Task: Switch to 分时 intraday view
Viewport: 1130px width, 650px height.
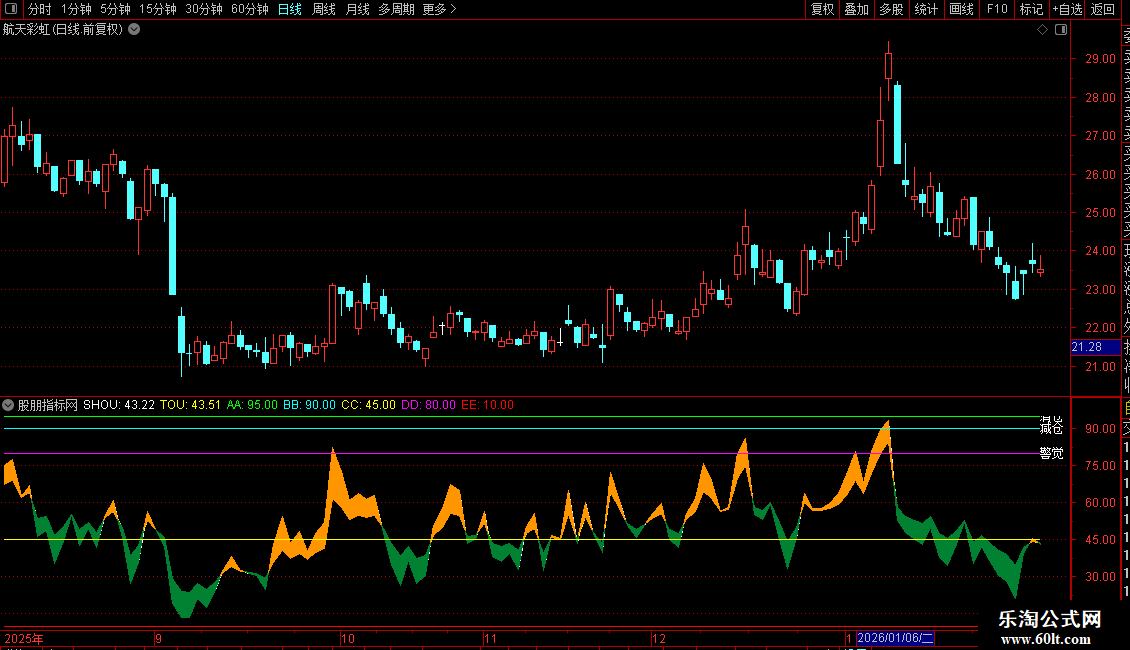Action: (40, 9)
